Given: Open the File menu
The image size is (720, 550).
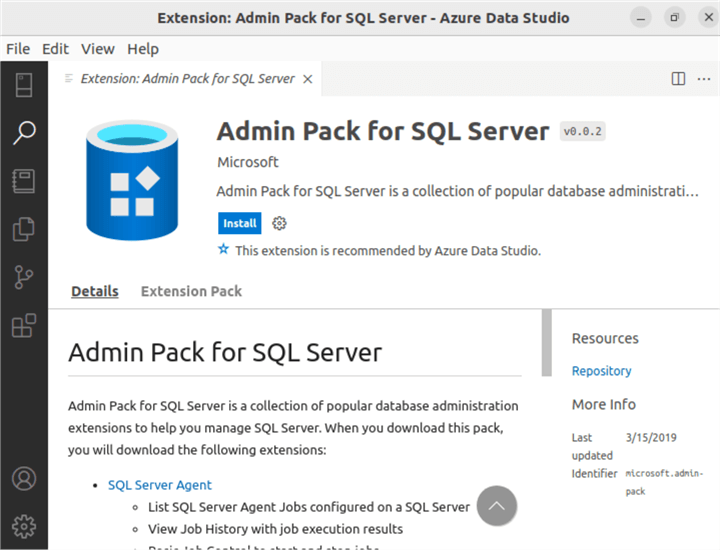Looking at the screenshot, I should (x=18, y=48).
